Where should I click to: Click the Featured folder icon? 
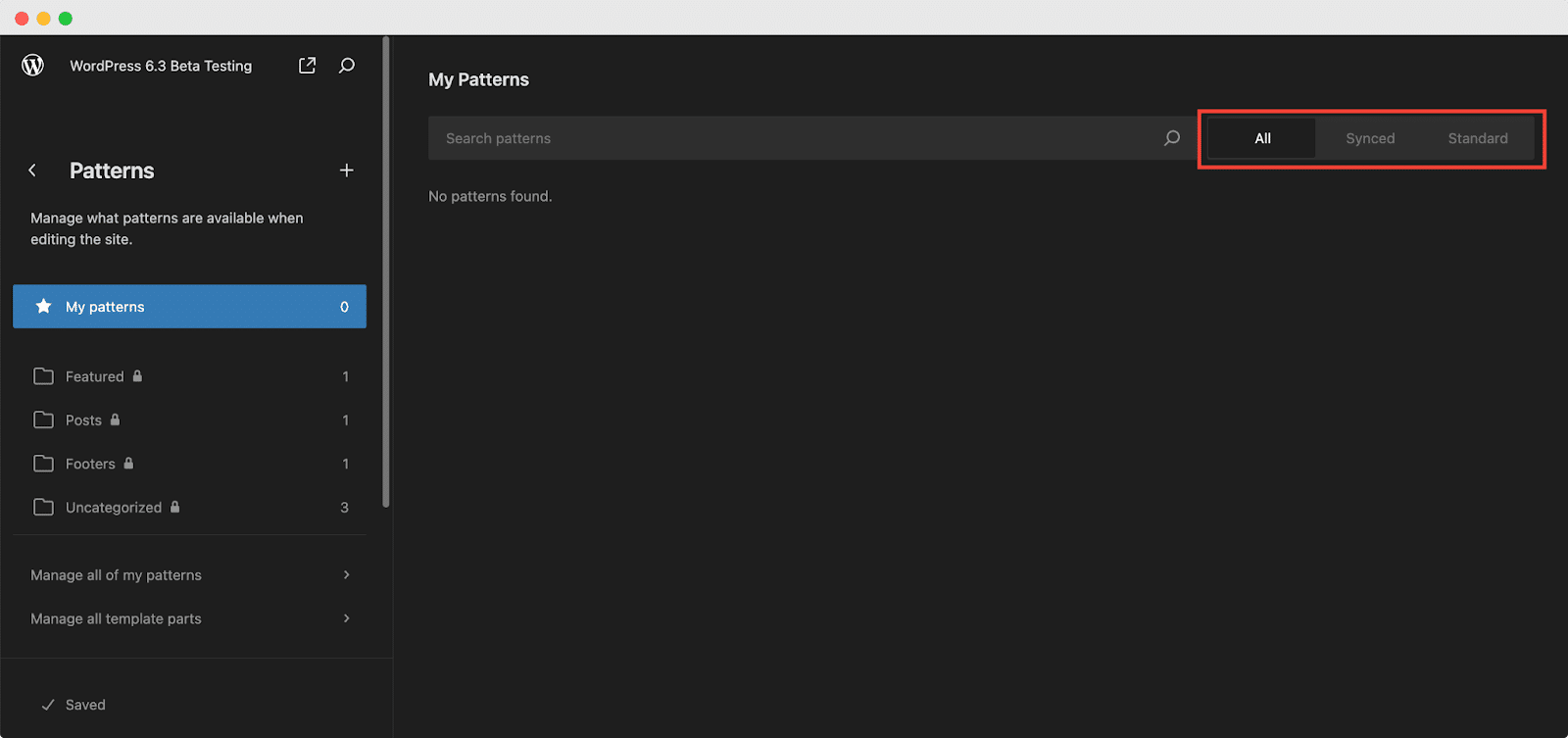43,376
